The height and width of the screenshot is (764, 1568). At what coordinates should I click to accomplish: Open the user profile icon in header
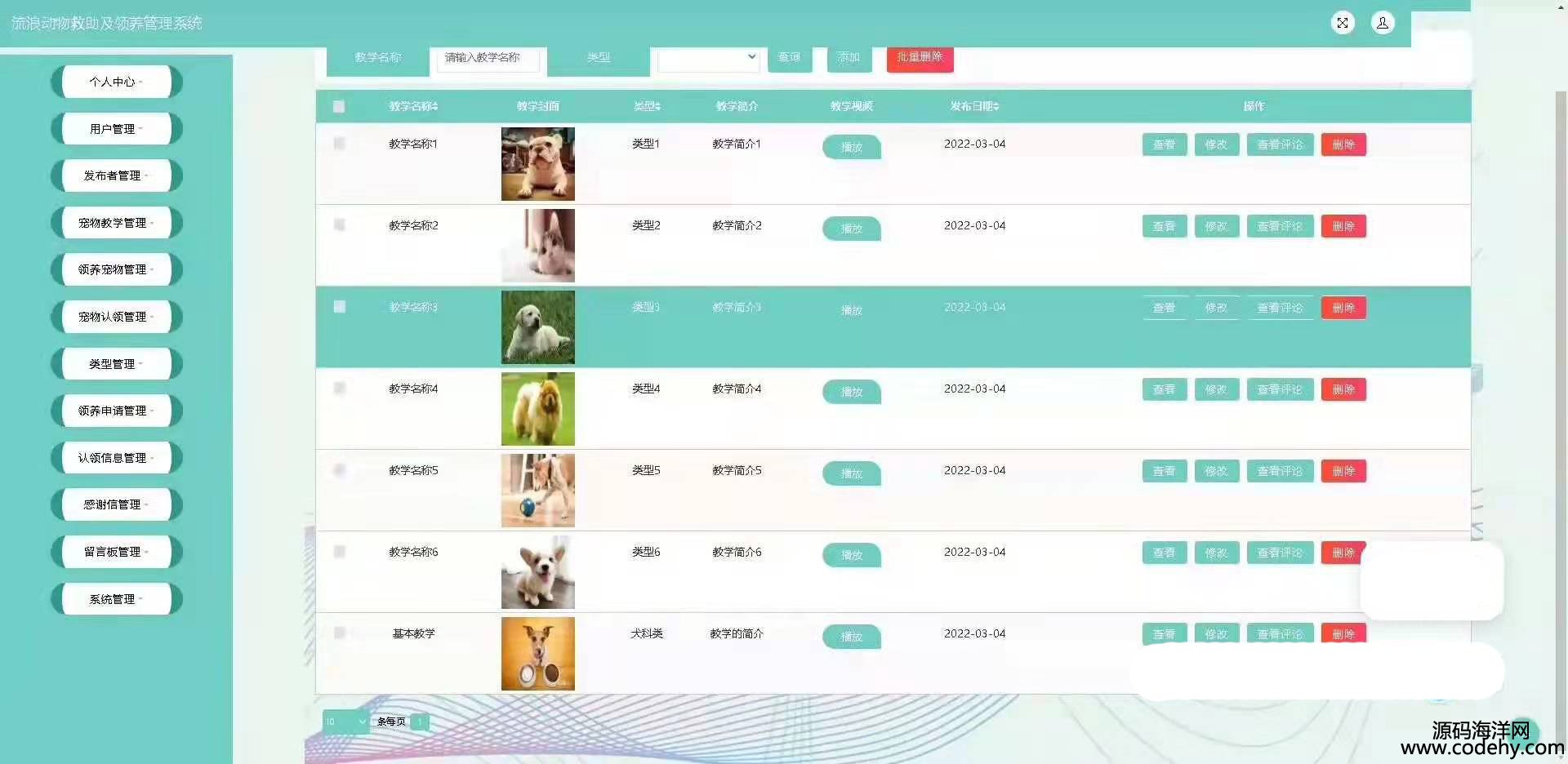pyautogui.click(x=1383, y=23)
